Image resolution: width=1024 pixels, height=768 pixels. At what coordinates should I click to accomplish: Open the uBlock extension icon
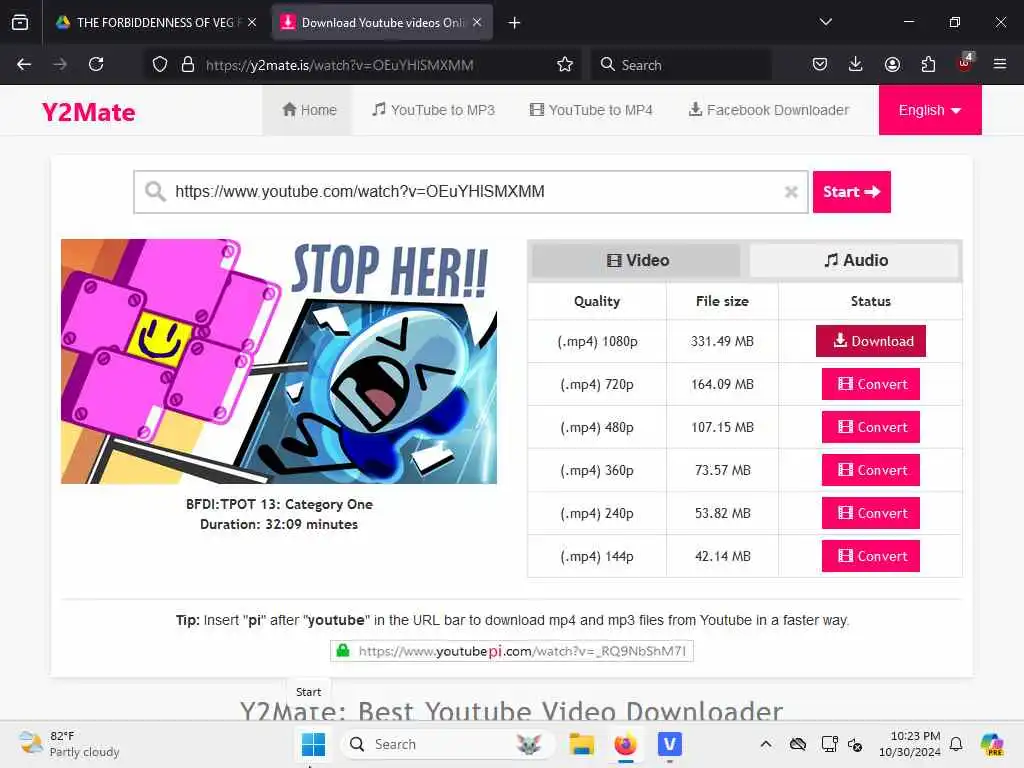(x=965, y=63)
